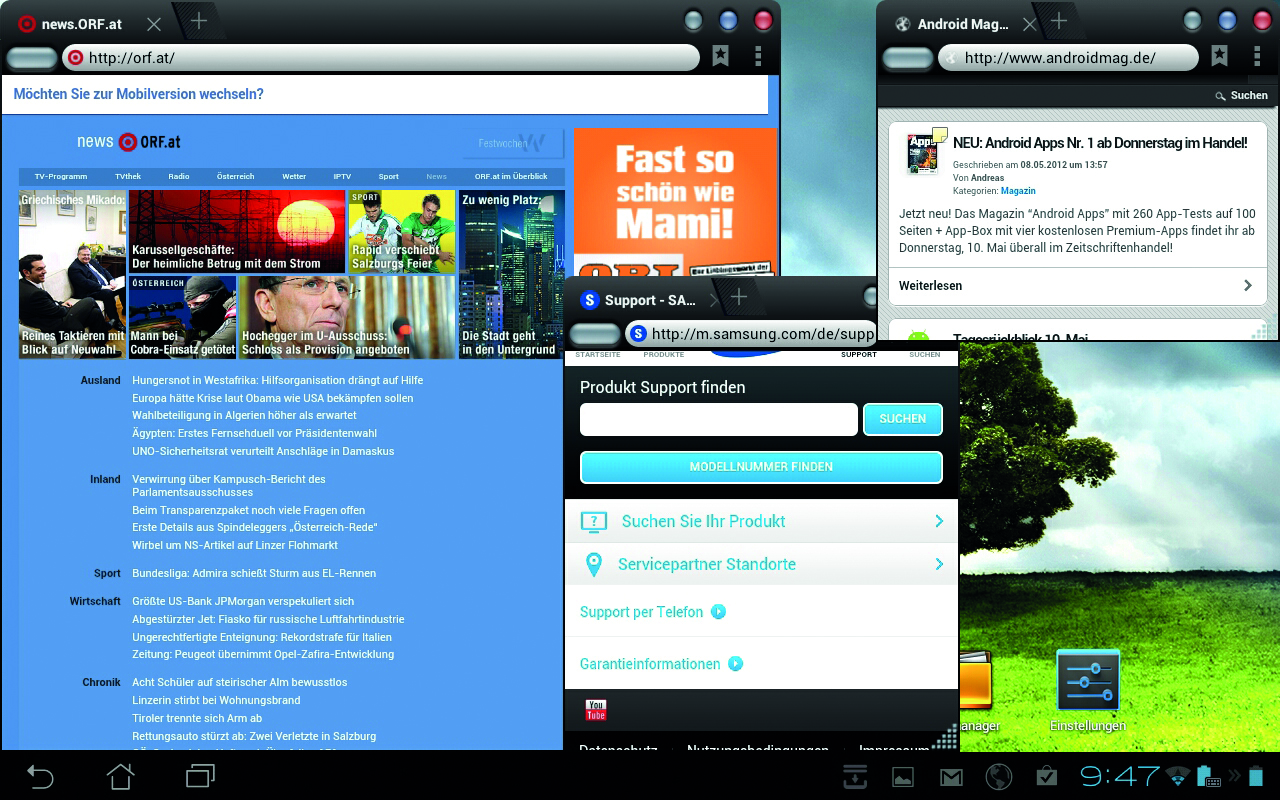
Task: Open Linzerin stirbt bei Wohnungsbrand headline
Action: click(216, 700)
